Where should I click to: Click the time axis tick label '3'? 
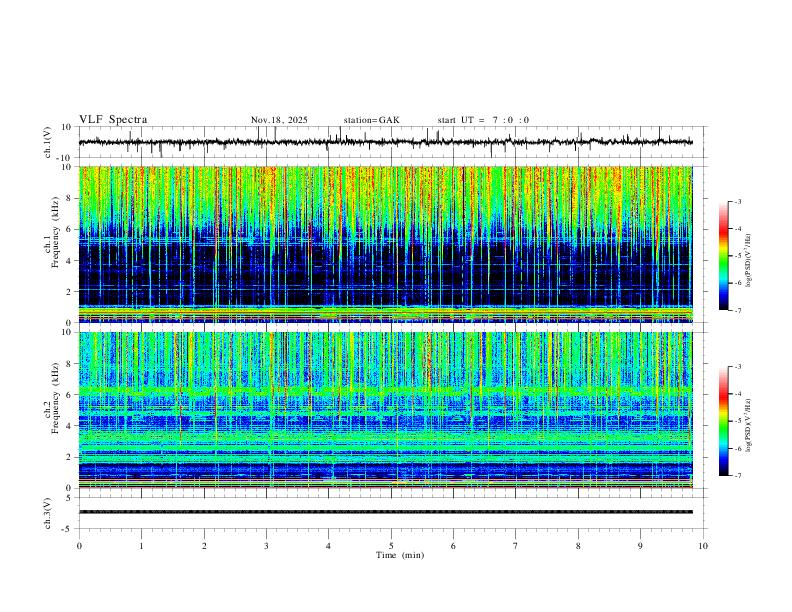tap(266, 546)
